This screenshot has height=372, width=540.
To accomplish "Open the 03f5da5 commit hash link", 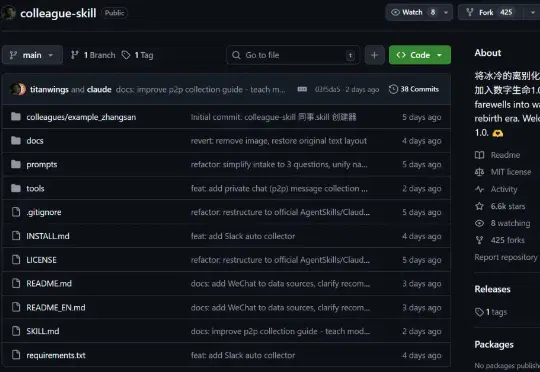I will [x=327, y=90].
